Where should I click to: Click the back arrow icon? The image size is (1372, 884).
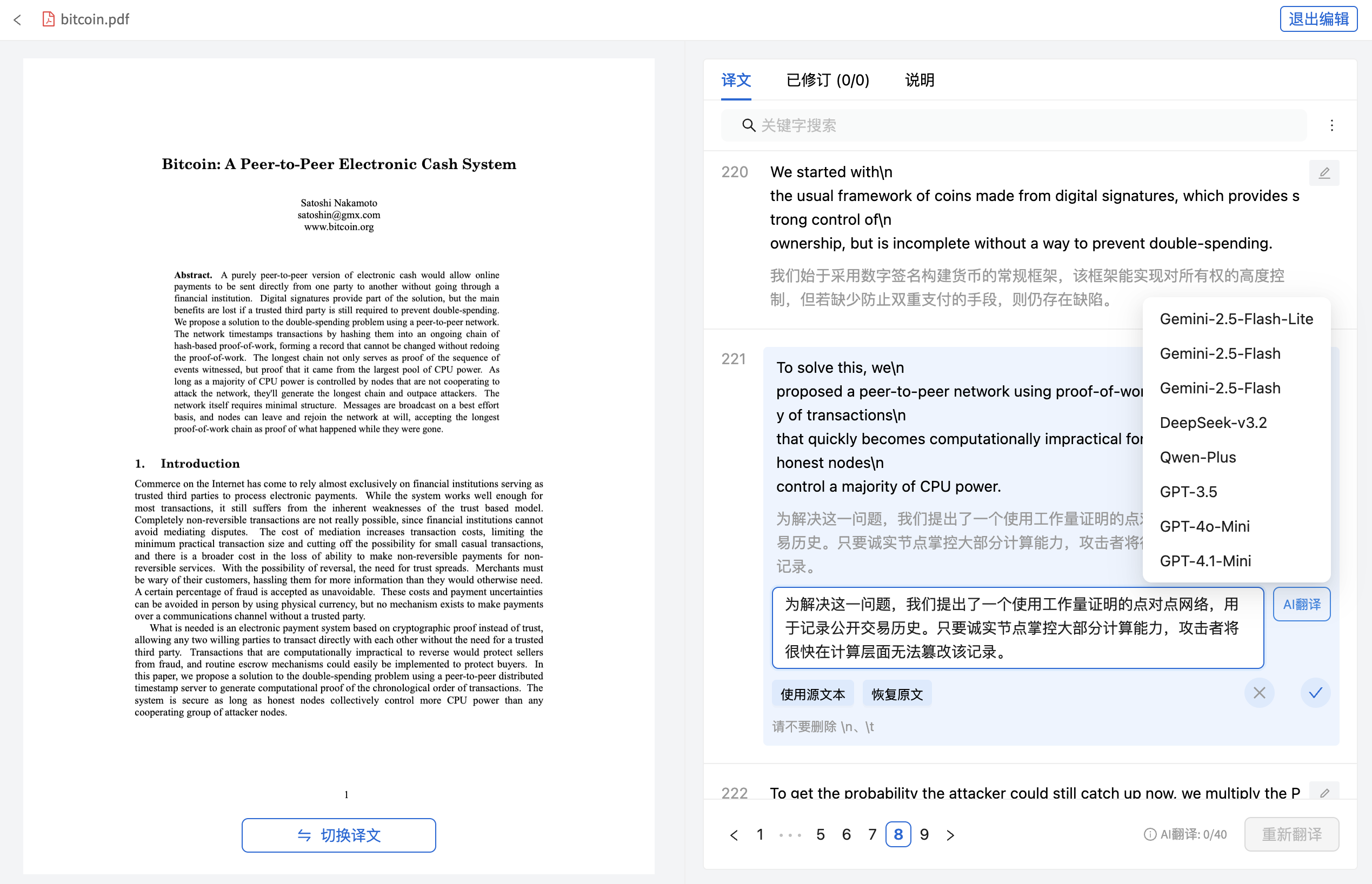point(18,19)
